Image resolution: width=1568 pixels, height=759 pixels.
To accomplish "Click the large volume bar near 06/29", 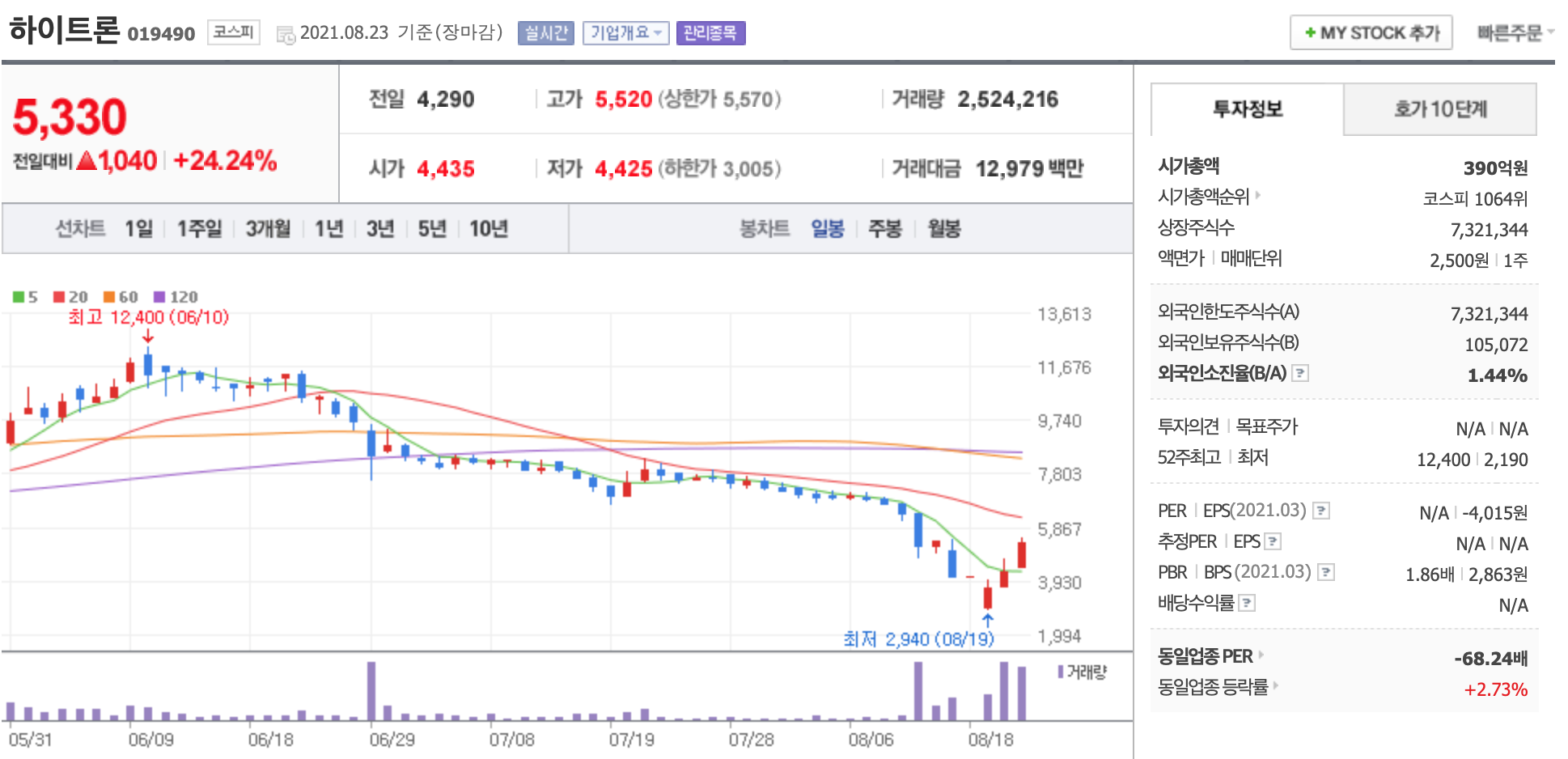I will [371, 691].
